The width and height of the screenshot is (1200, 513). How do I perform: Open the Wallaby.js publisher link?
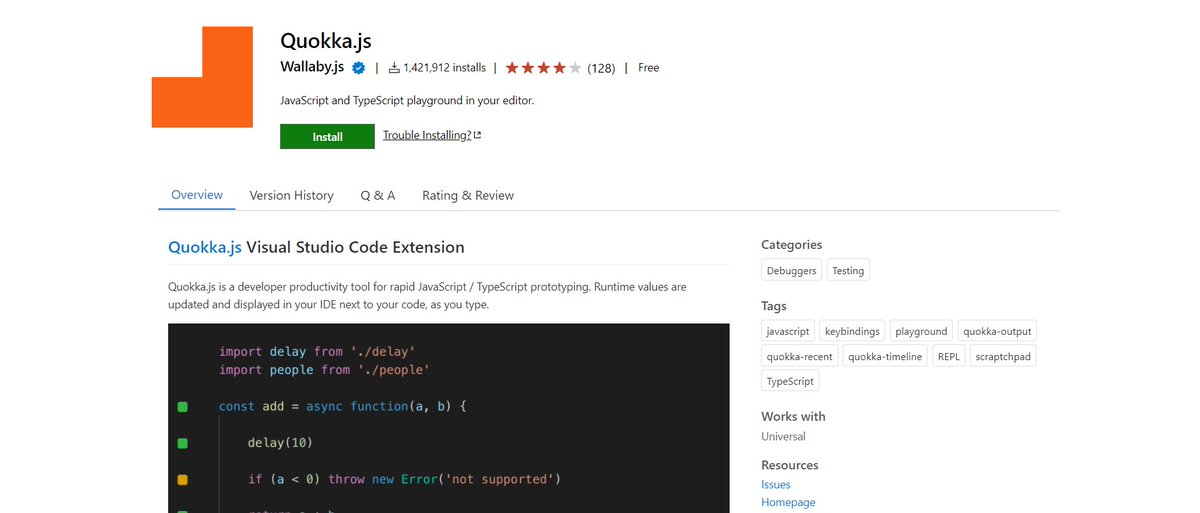pos(312,67)
